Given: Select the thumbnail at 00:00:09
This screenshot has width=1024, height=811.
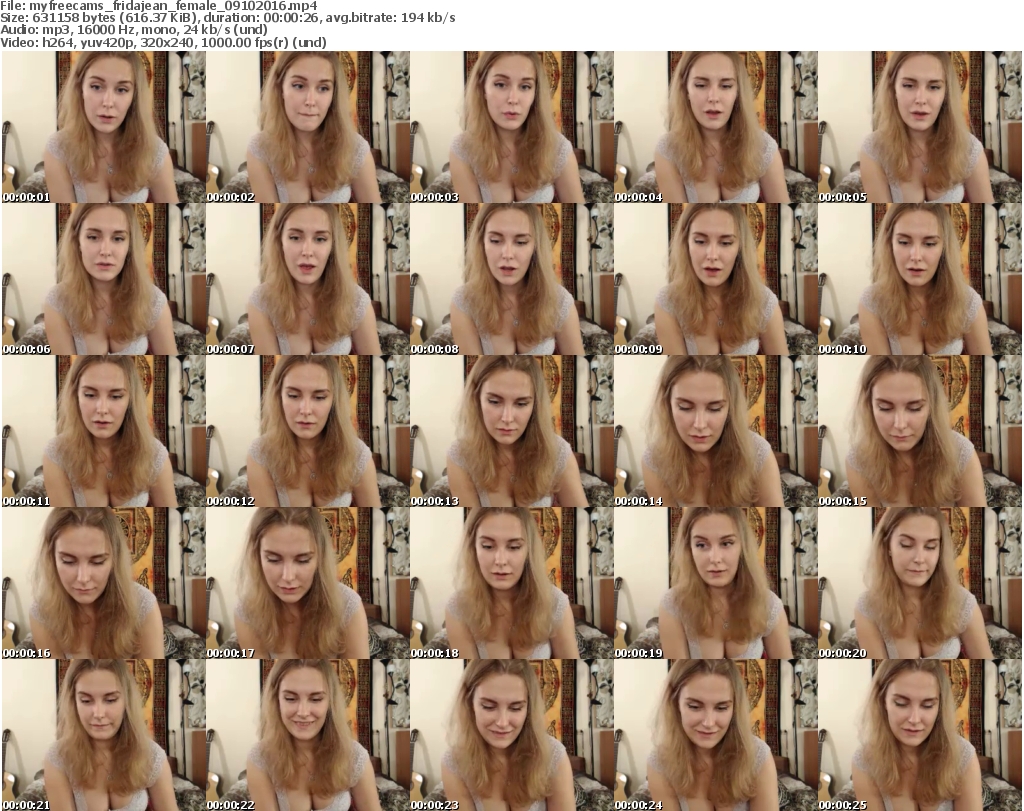Looking at the screenshot, I should tap(715, 279).
